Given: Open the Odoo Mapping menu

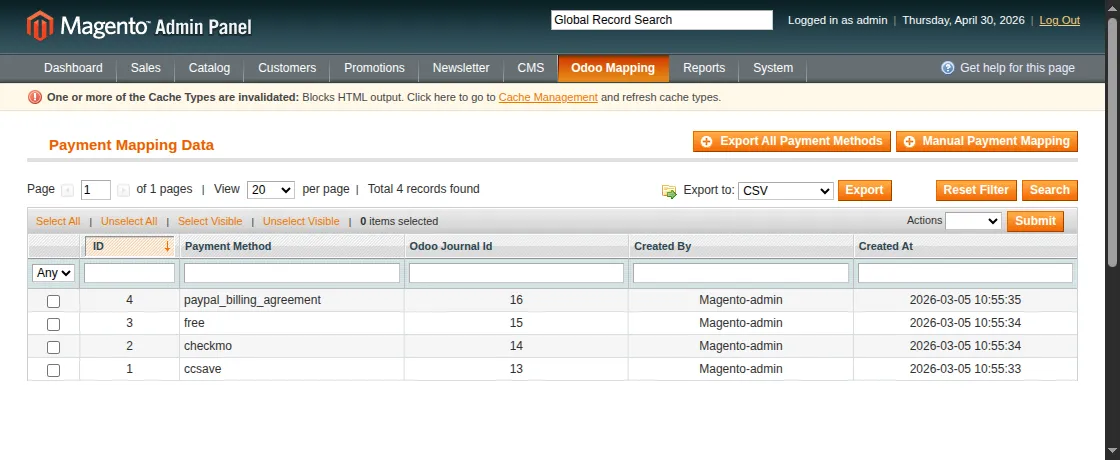Looking at the screenshot, I should tap(613, 68).
